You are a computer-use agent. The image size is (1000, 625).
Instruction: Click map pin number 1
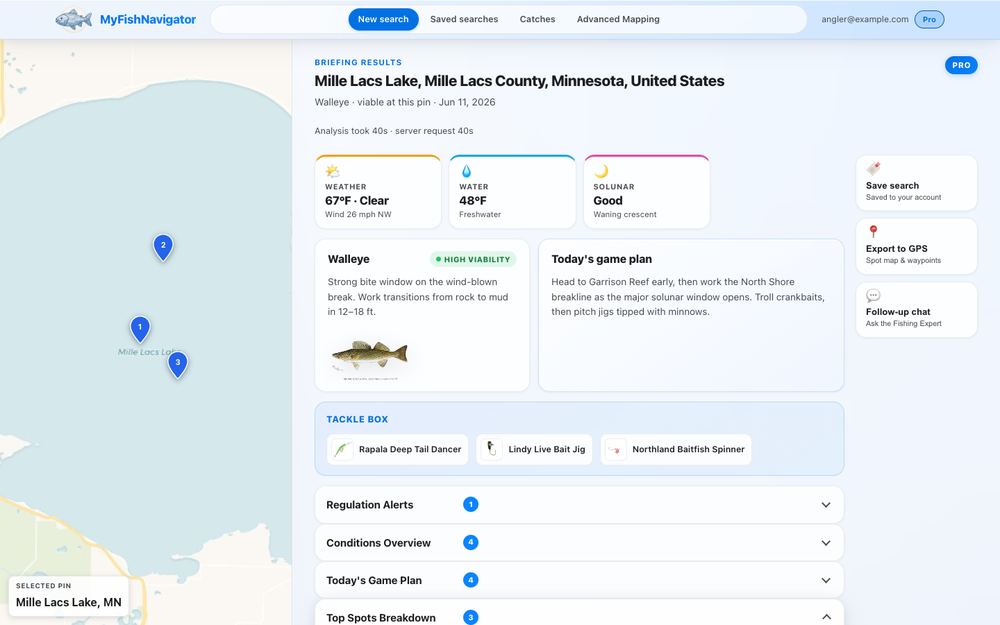(x=140, y=329)
